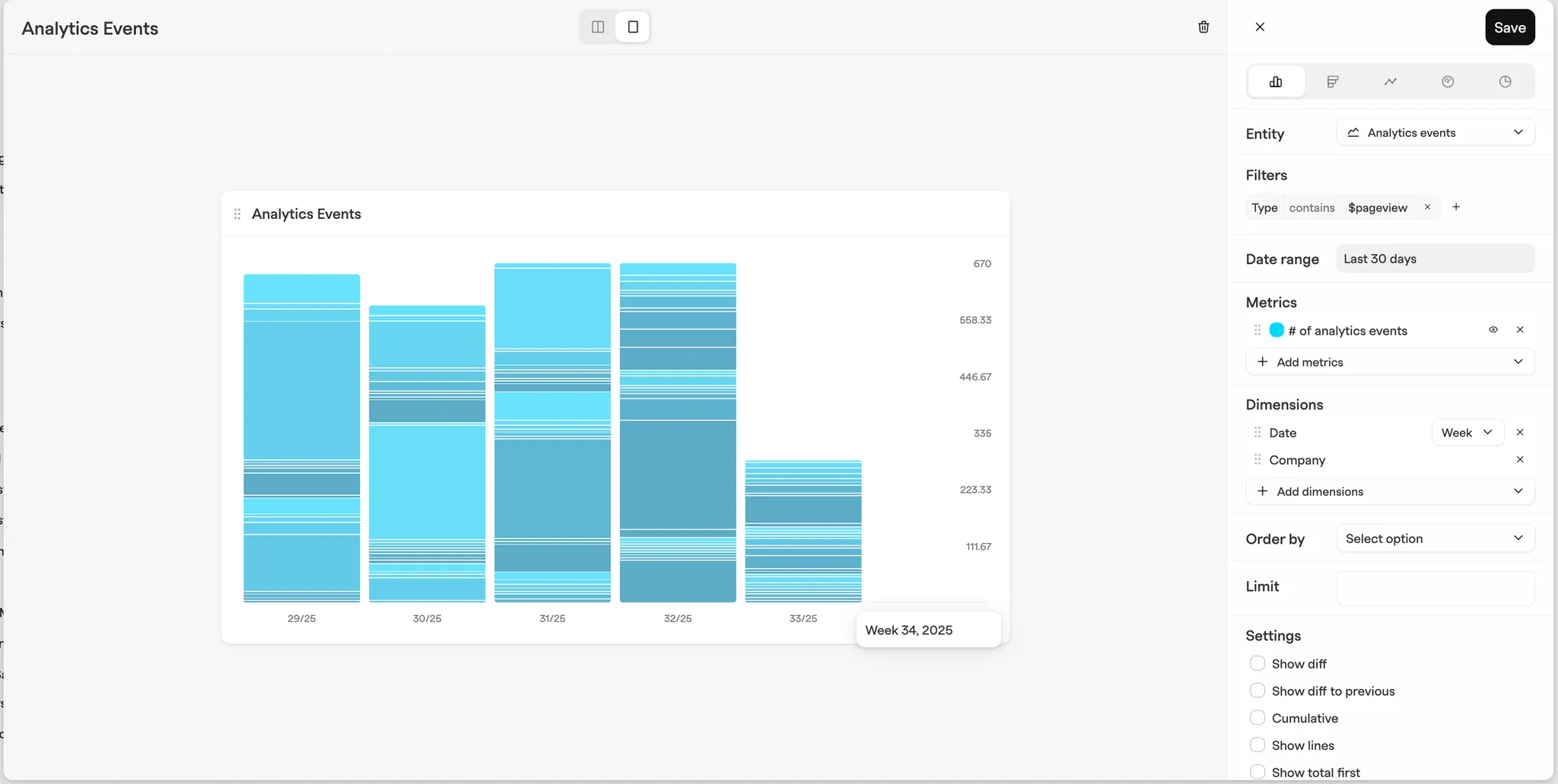Select the horizontal bar chart type icon
The height and width of the screenshot is (784, 1558).
(1333, 81)
